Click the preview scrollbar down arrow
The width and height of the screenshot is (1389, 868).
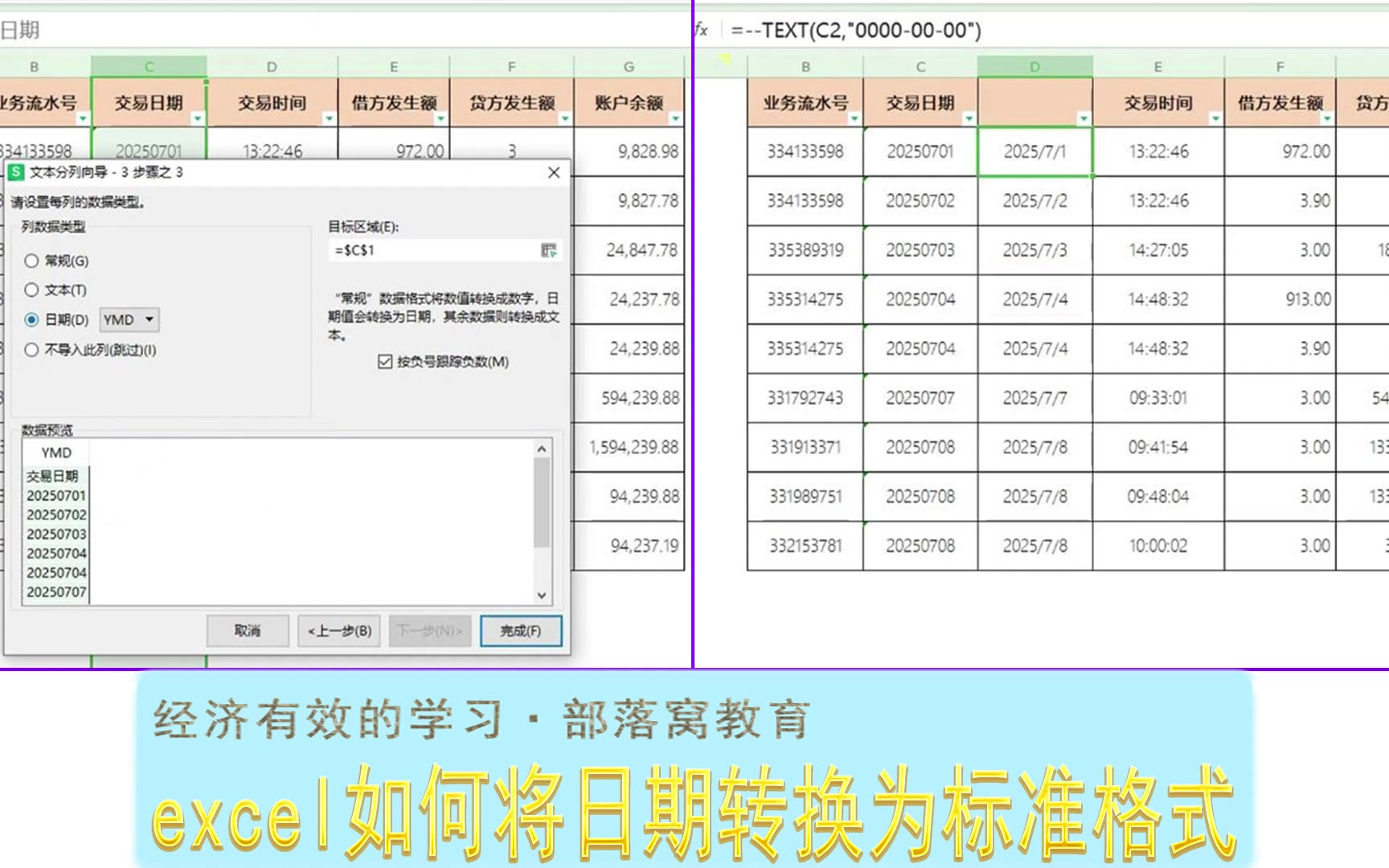click(x=542, y=595)
